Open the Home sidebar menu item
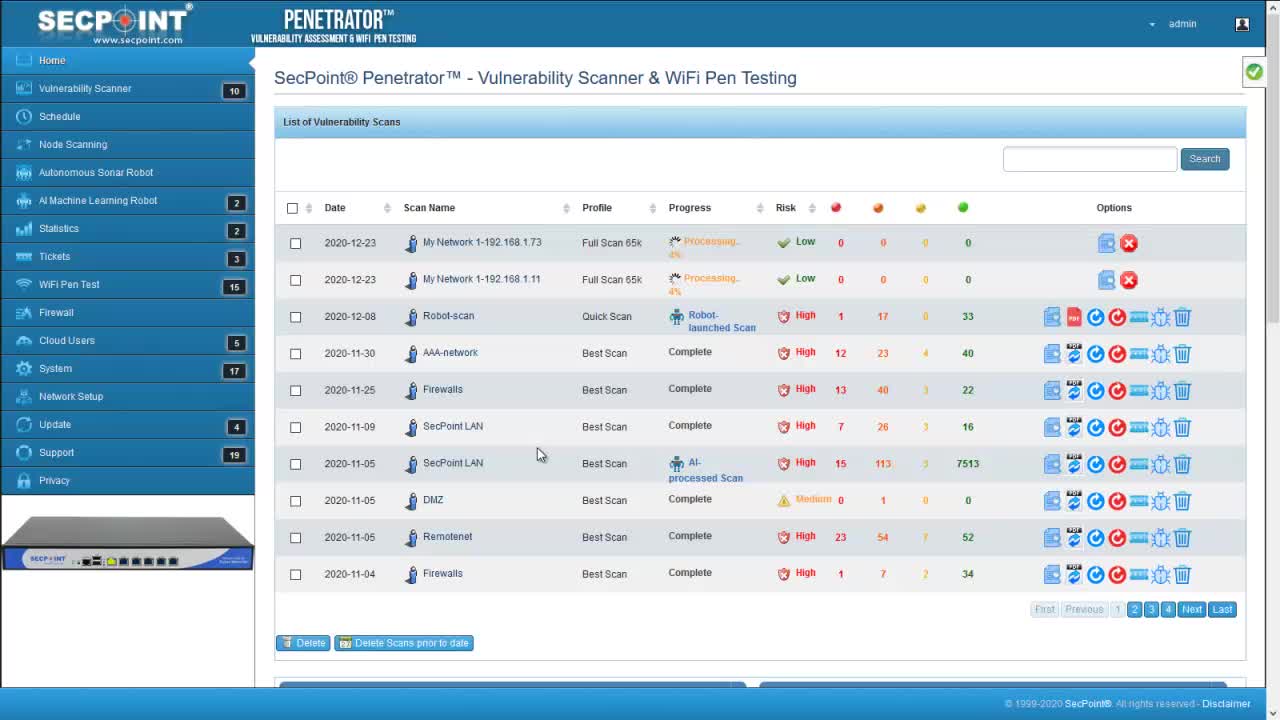 click(x=127, y=60)
